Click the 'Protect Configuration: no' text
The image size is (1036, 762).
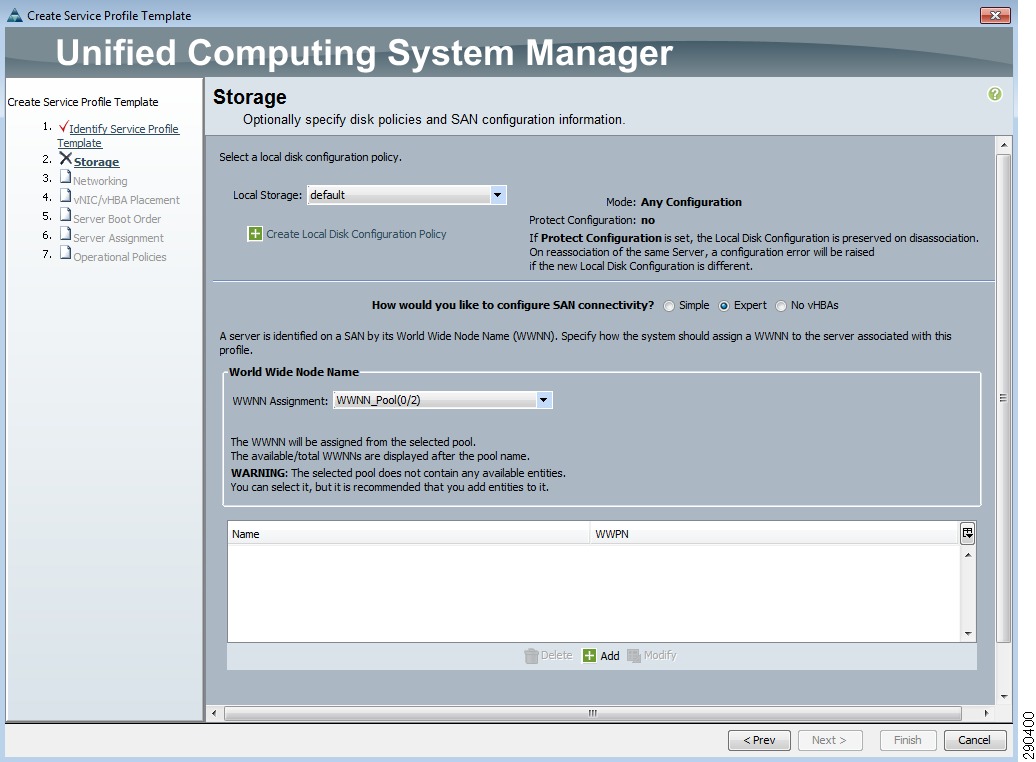tap(592, 220)
